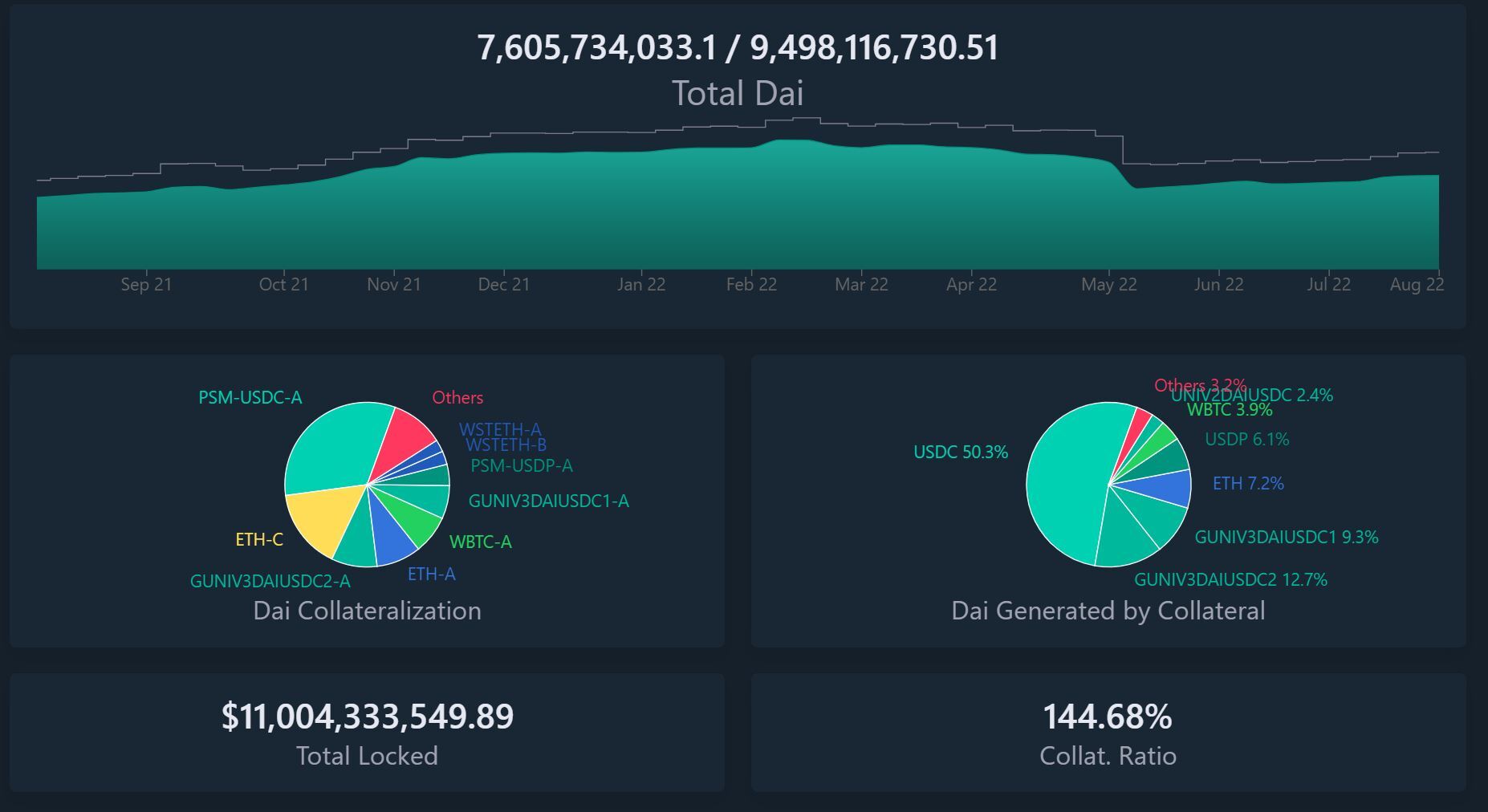1488x812 pixels.
Task: Select the Mar 22 axis label
Action: (861, 284)
